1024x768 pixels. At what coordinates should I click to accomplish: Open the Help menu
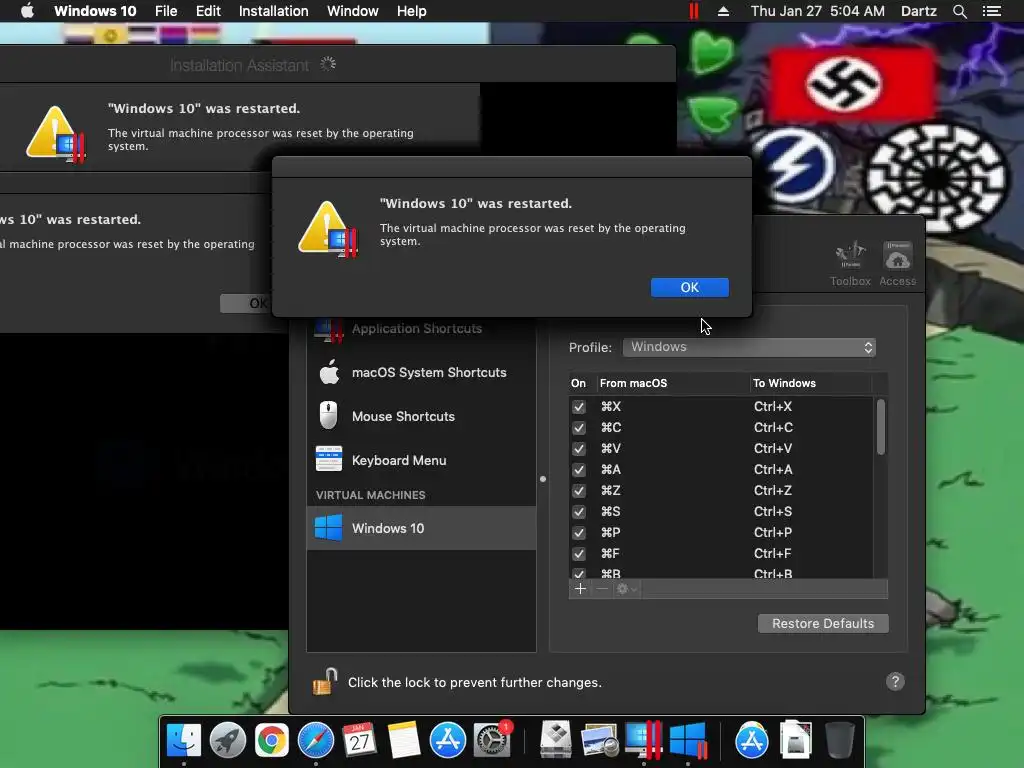[x=411, y=11]
